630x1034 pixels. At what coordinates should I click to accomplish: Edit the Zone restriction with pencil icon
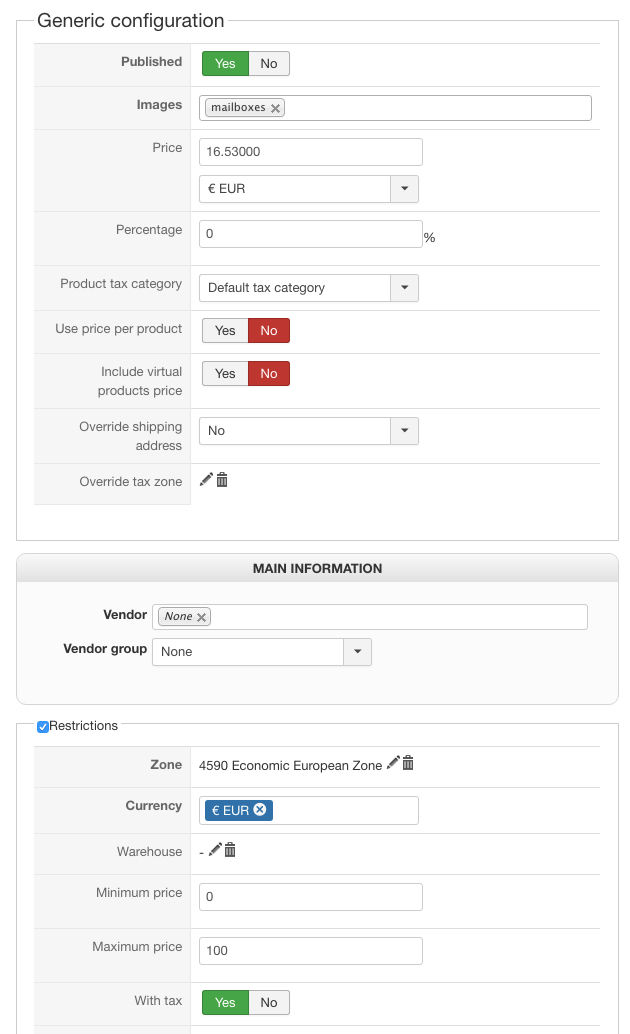click(x=393, y=763)
